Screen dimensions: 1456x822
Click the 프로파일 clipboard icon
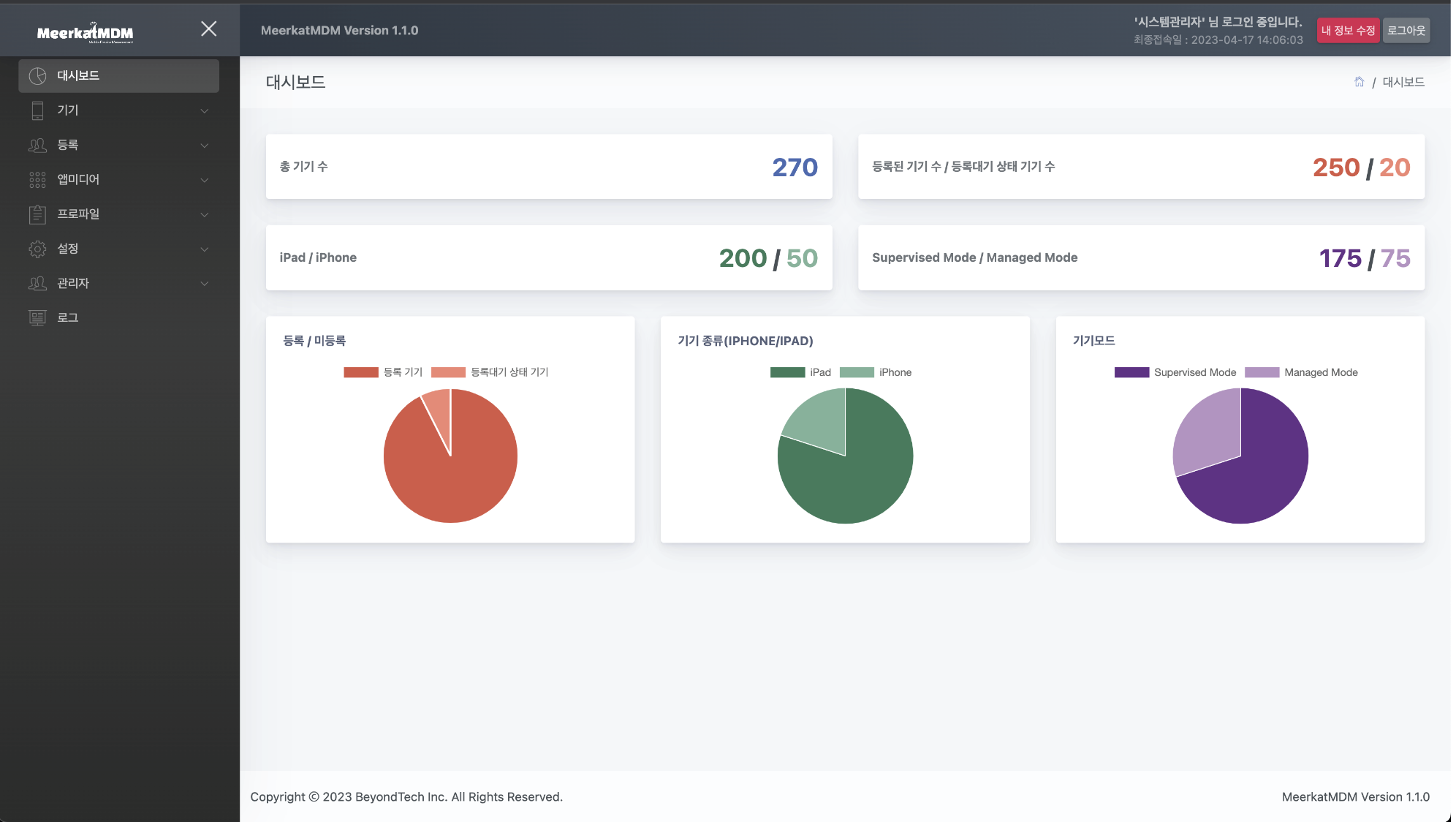pyautogui.click(x=37, y=214)
